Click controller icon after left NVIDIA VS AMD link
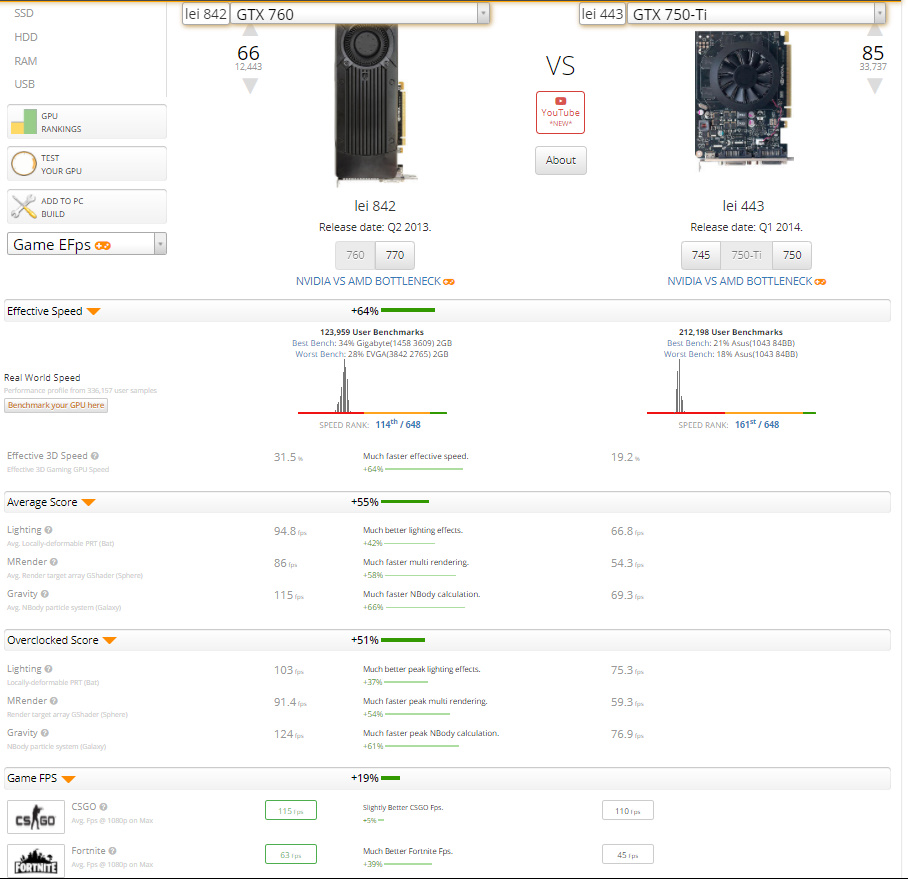 click(449, 282)
